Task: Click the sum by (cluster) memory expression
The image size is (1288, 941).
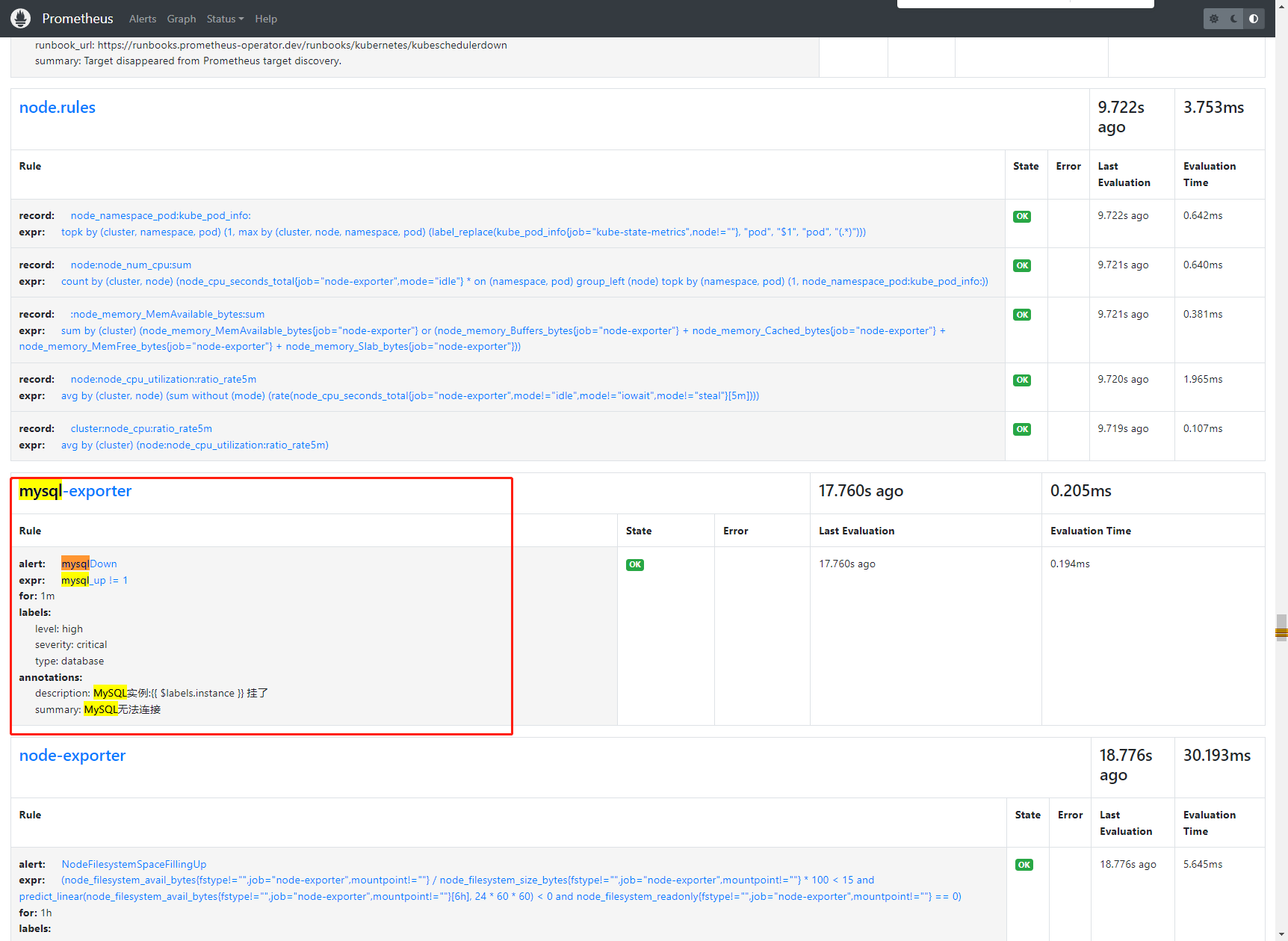Action: (x=483, y=339)
